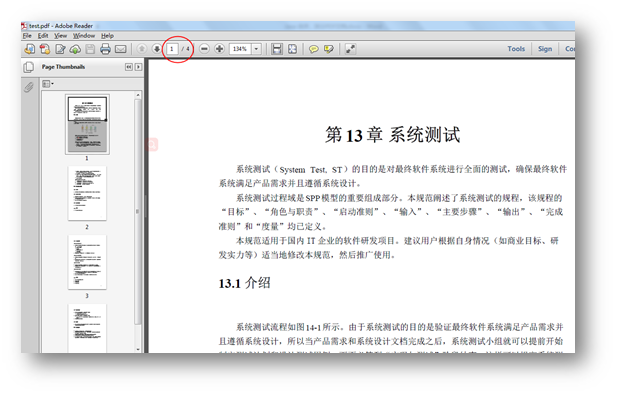Open the Edit menu
This screenshot has height=395, width=617.
(x=43, y=36)
